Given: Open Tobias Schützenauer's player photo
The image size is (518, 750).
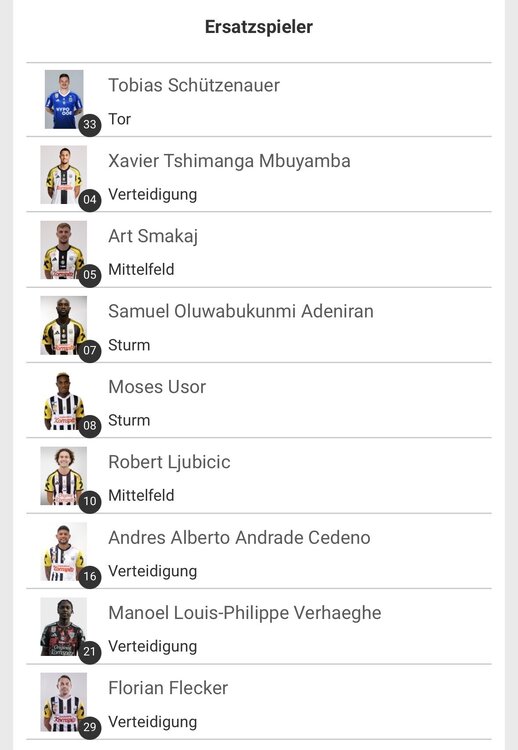Looking at the screenshot, I should [64, 99].
